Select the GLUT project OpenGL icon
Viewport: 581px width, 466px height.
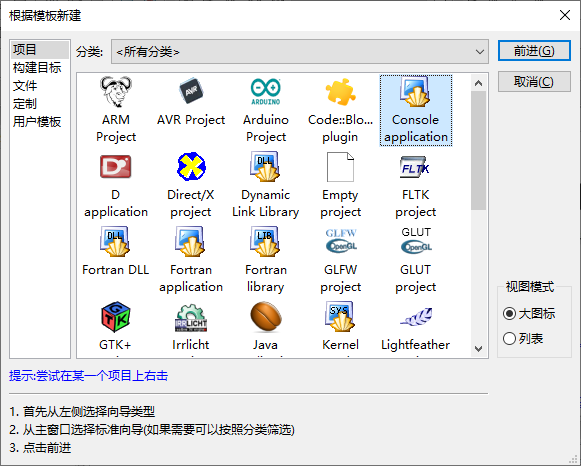[x=416, y=241]
